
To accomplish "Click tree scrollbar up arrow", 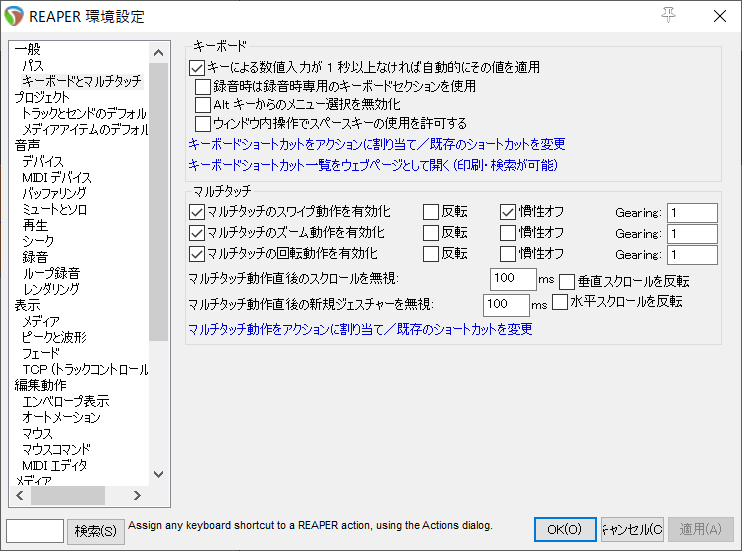I will click(159, 53).
